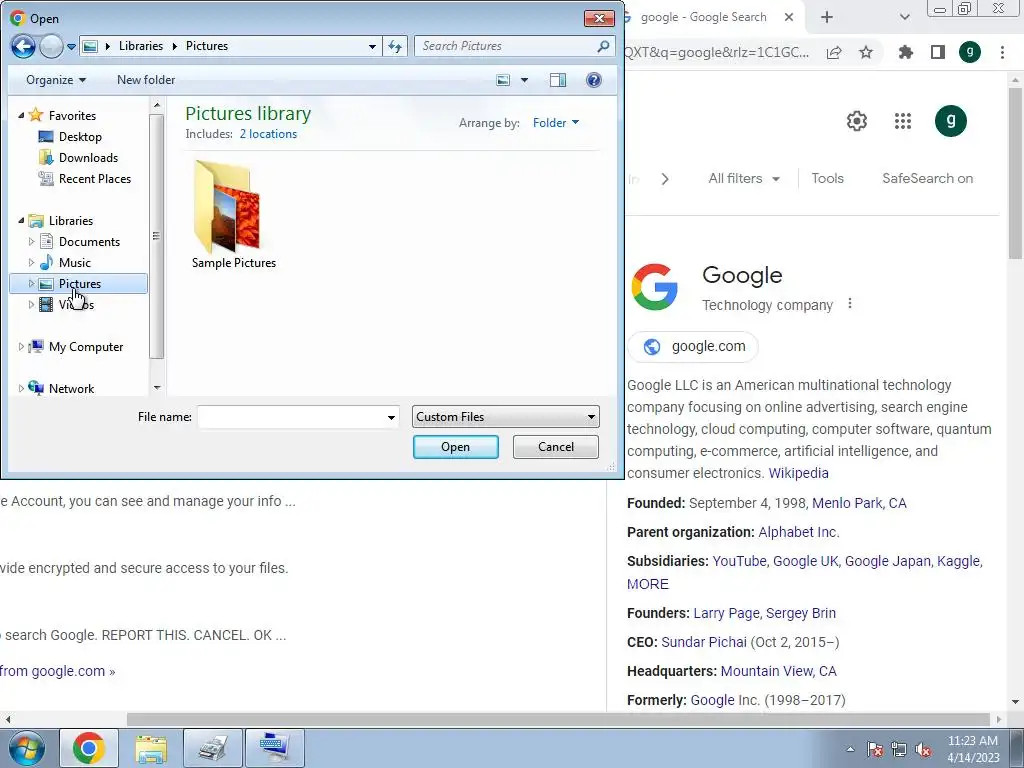Image resolution: width=1024 pixels, height=768 pixels.
Task: Open file type Custom Files dropdown
Action: click(505, 417)
